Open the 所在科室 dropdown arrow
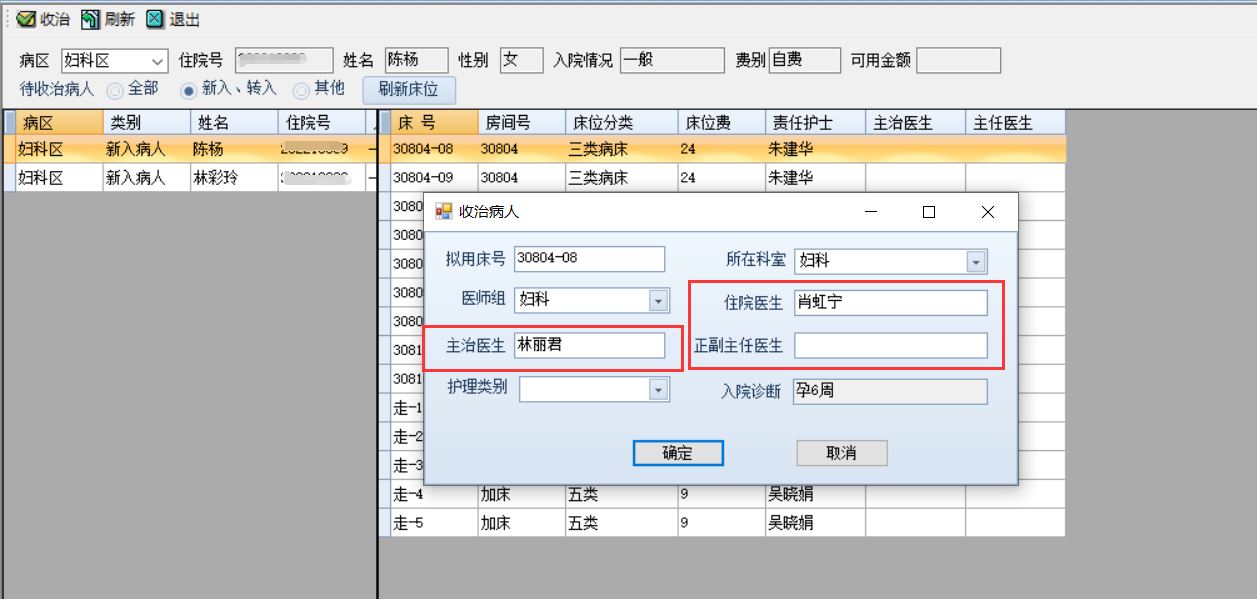 pyautogui.click(x=977, y=261)
